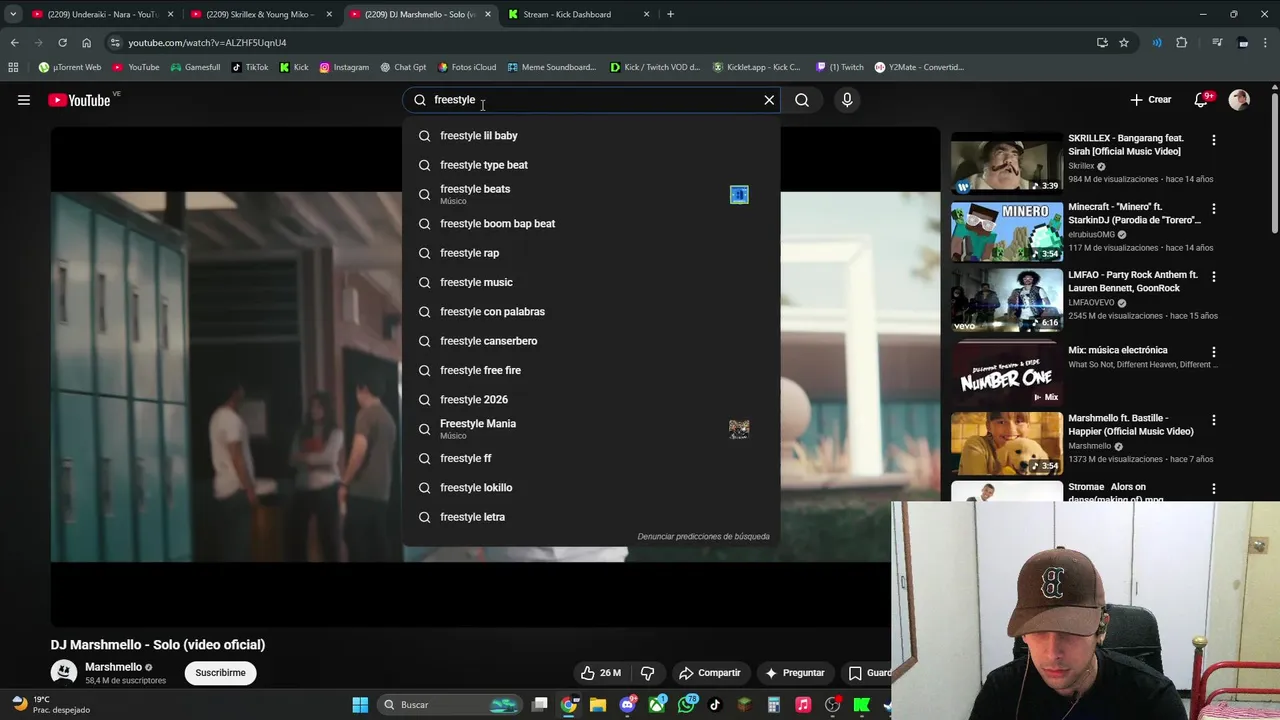Pick suggestion freestyle con palabras
1280x720 pixels.
[591, 312]
